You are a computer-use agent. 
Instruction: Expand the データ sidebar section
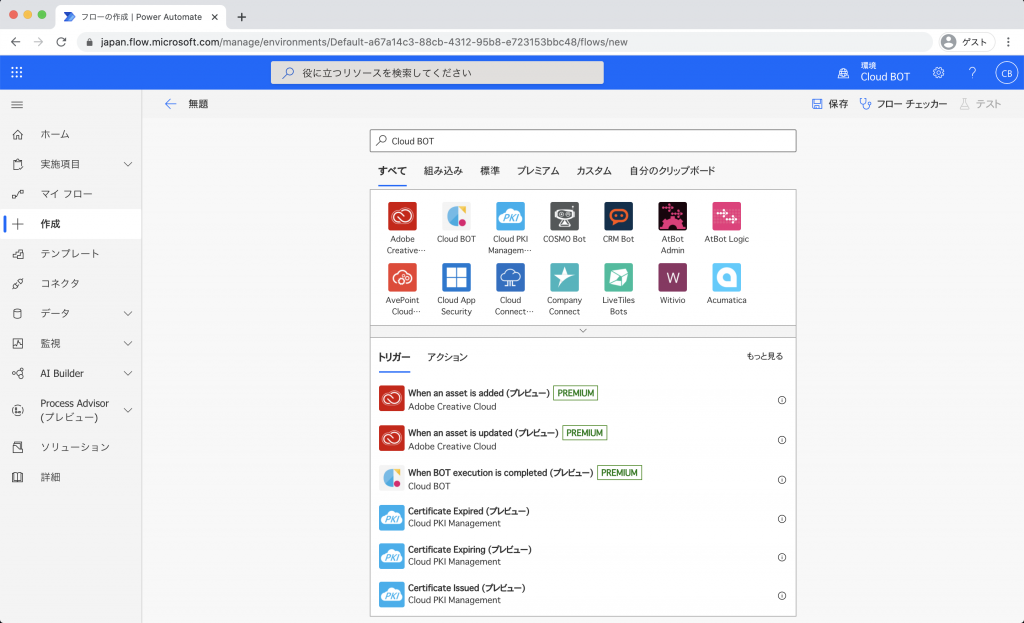(128, 313)
